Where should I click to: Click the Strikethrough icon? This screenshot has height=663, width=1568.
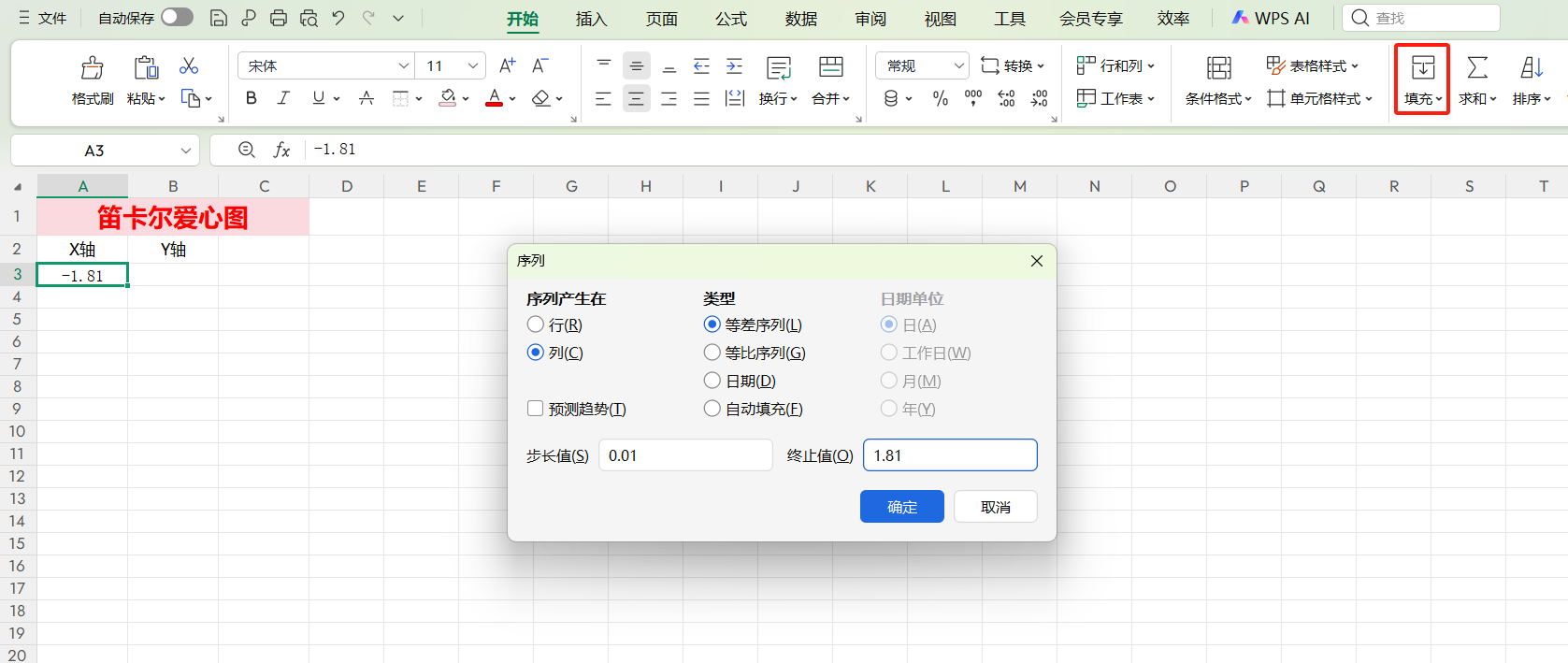tap(367, 98)
